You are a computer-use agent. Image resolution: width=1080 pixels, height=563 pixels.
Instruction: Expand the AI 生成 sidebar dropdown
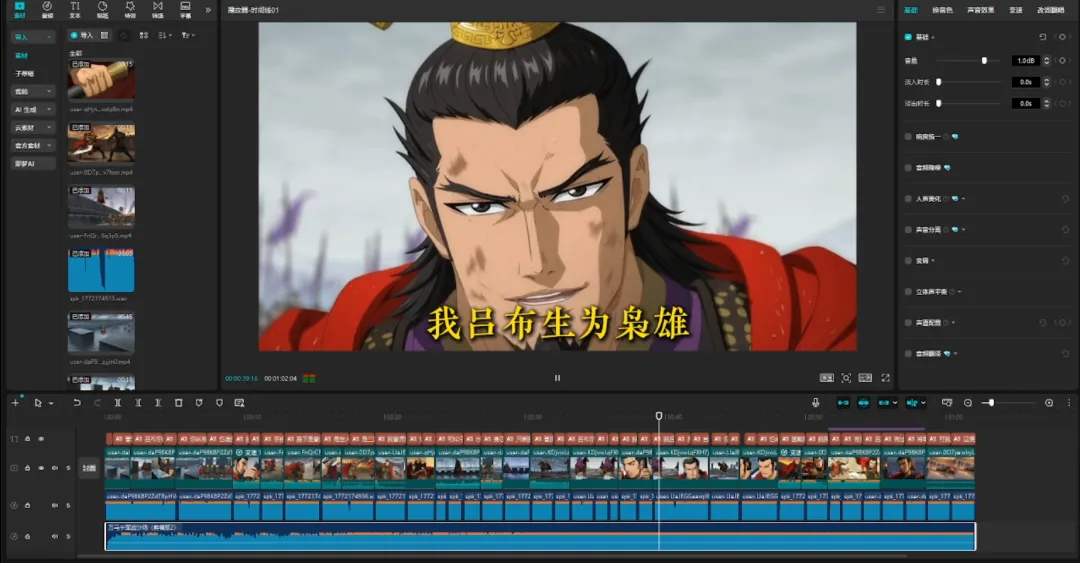pyautogui.click(x=49, y=110)
